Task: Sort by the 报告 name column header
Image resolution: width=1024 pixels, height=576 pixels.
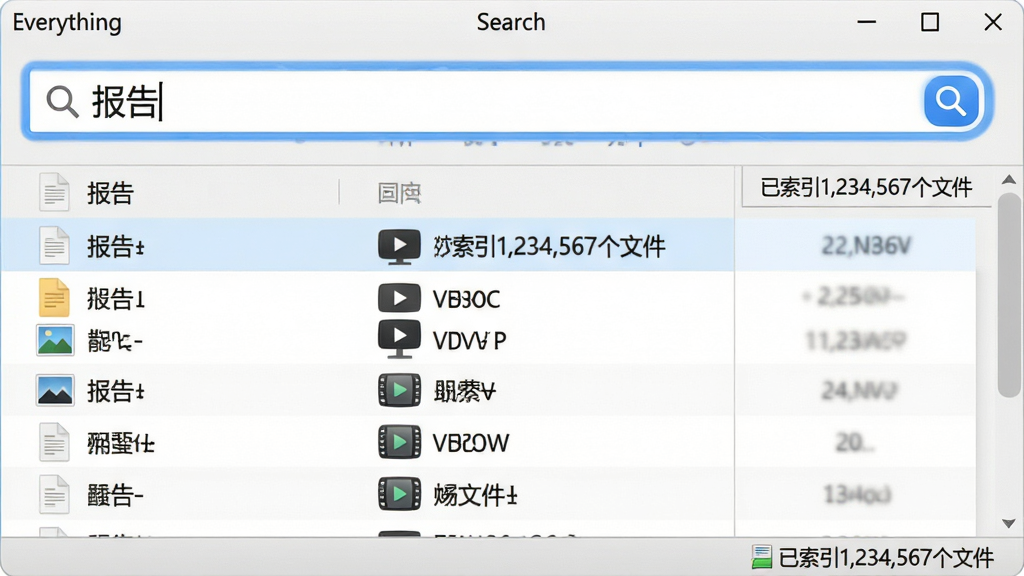Action: pyautogui.click(x=110, y=193)
